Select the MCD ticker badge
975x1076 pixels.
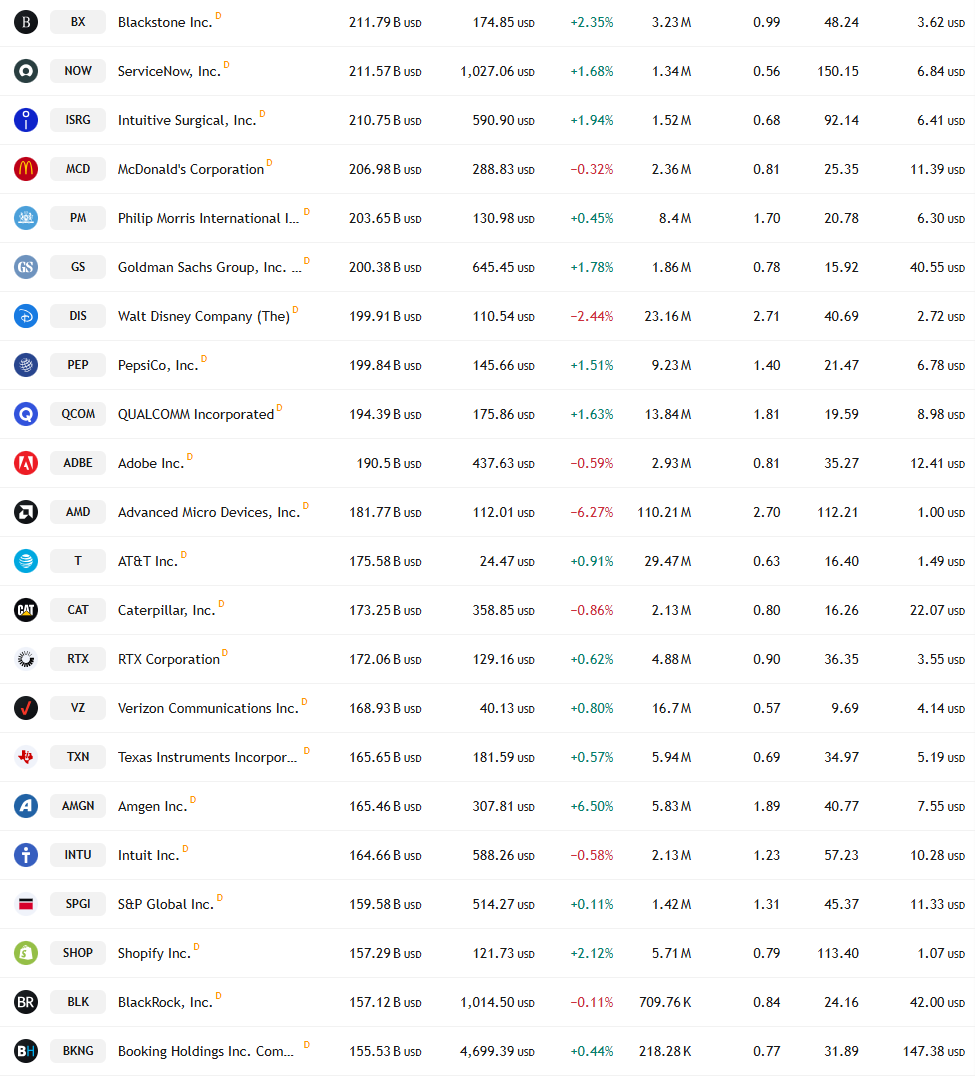pos(78,169)
